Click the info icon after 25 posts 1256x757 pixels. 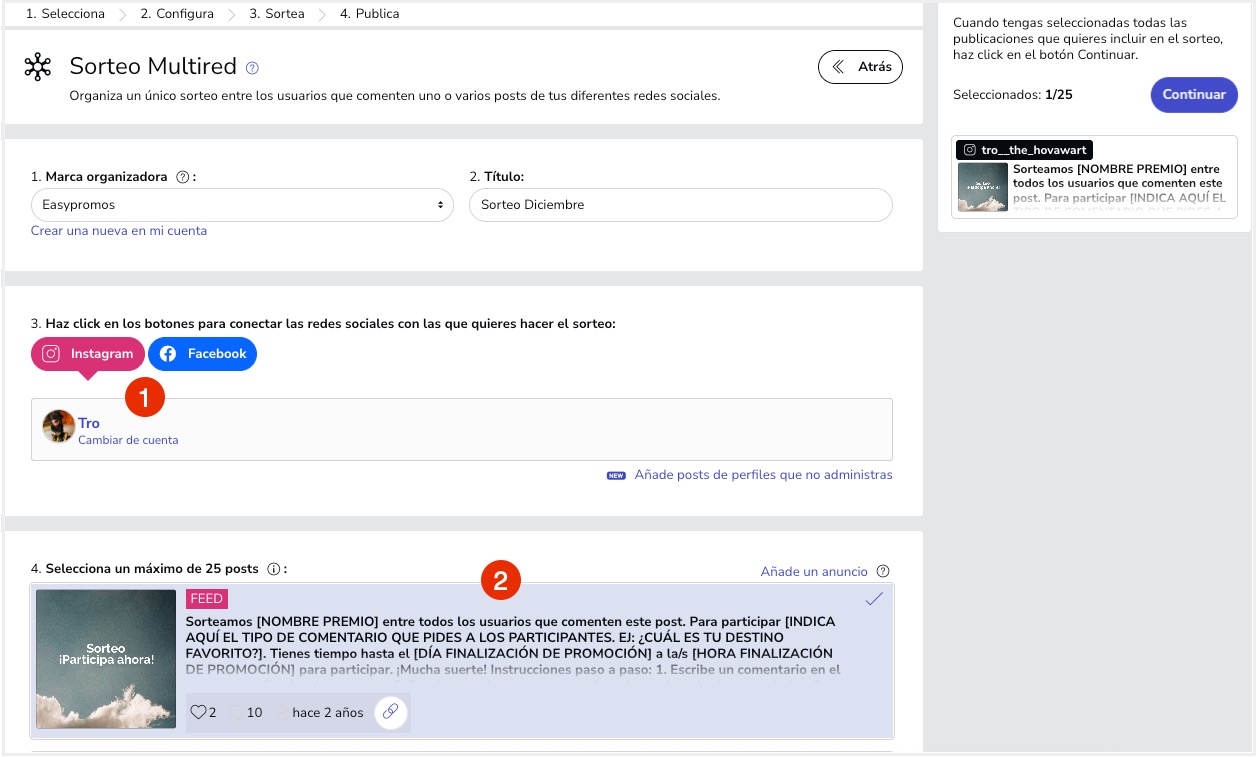273,569
